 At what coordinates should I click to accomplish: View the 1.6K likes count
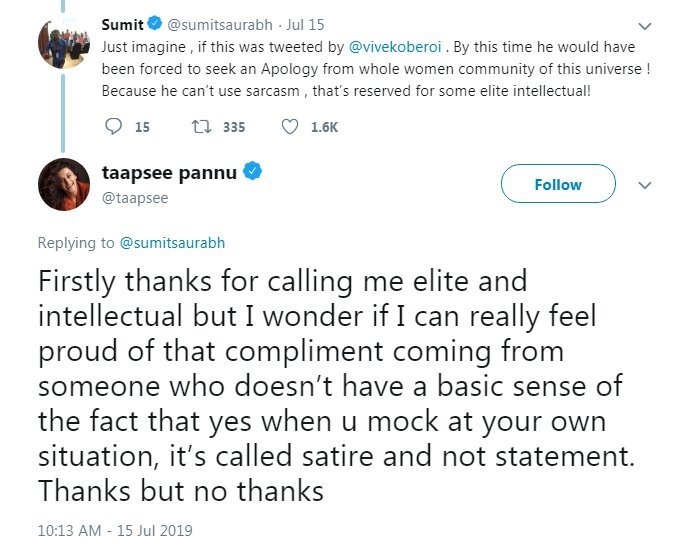point(324,127)
